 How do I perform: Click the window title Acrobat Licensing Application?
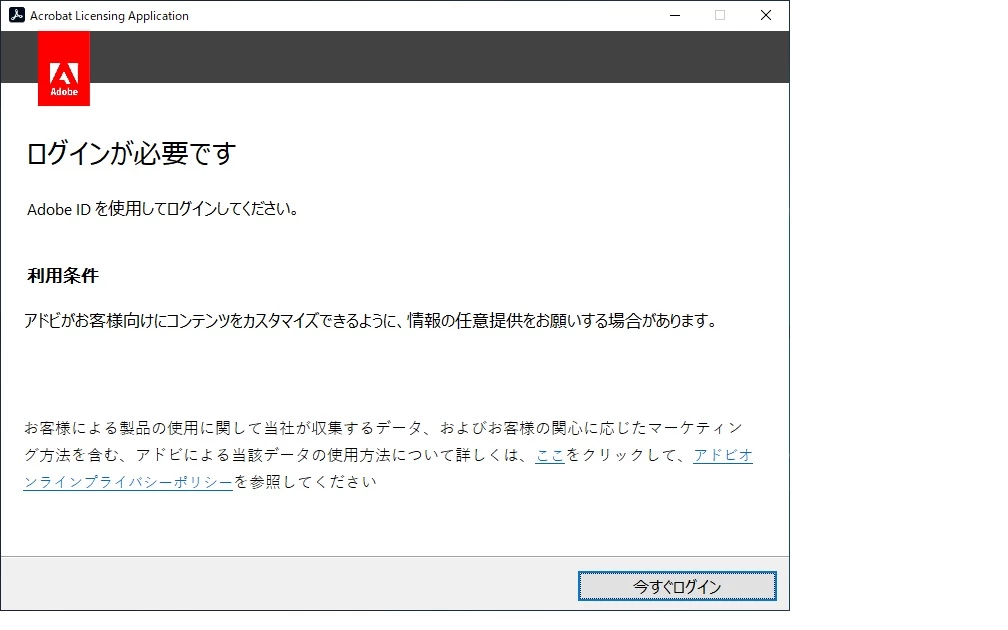[x=109, y=15]
